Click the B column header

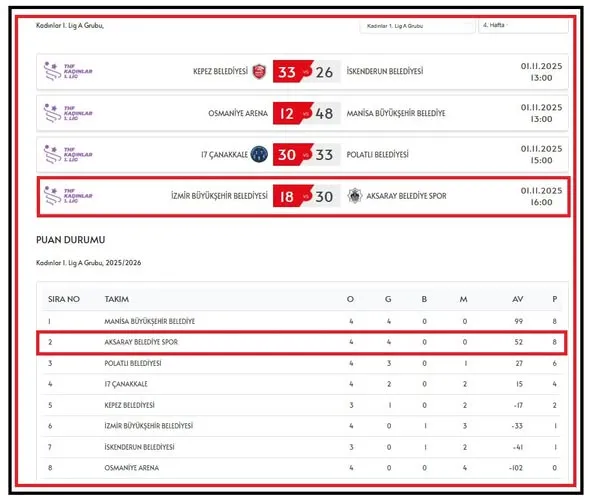click(424, 299)
